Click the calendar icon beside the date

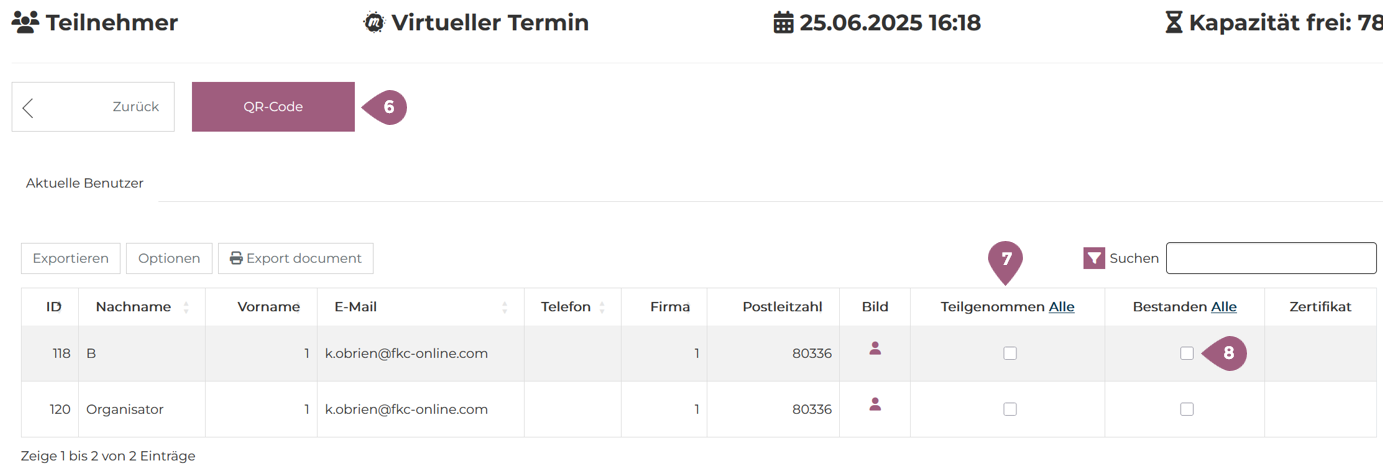pos(784,22)
